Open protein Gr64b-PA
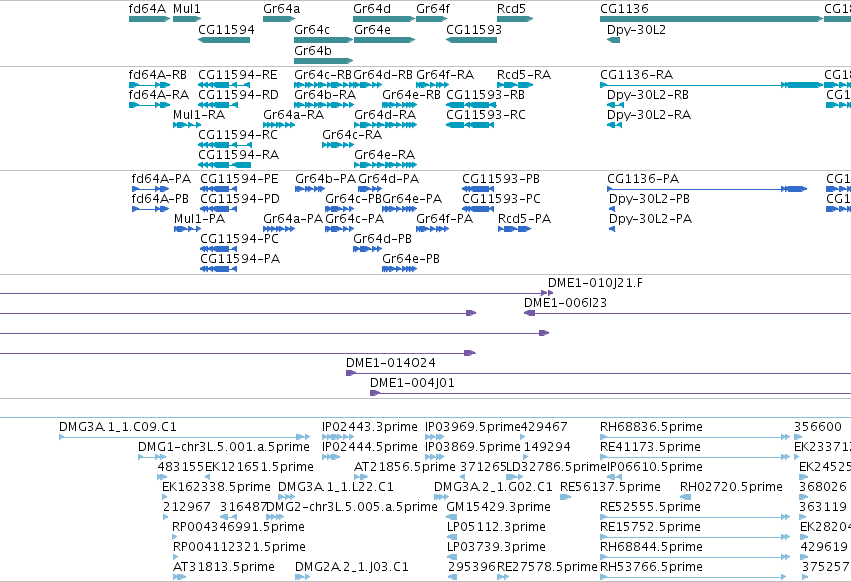Viewport: 851px width, 582px height. tap(326, 179)
